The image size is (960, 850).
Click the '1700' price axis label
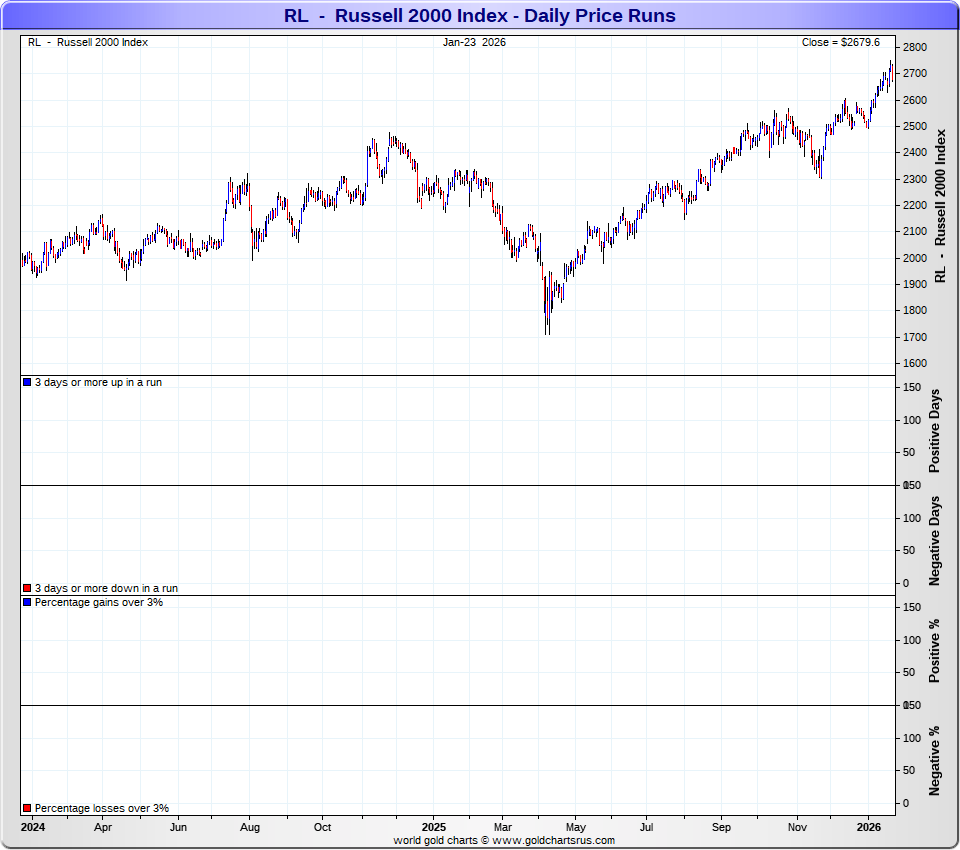(915, 337)
